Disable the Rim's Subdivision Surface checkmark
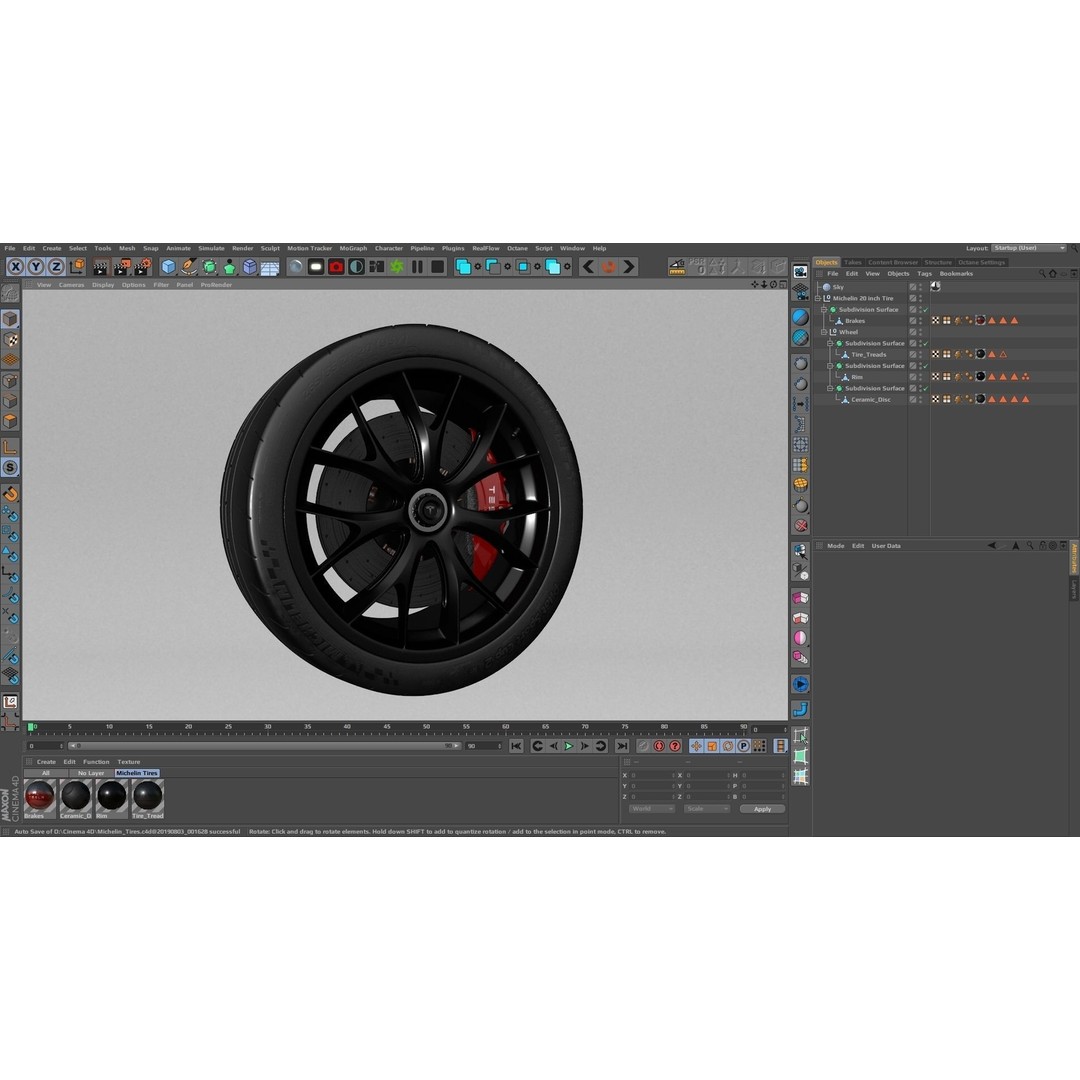Screen dimensions: 1080x1080 tap(926, 366)
